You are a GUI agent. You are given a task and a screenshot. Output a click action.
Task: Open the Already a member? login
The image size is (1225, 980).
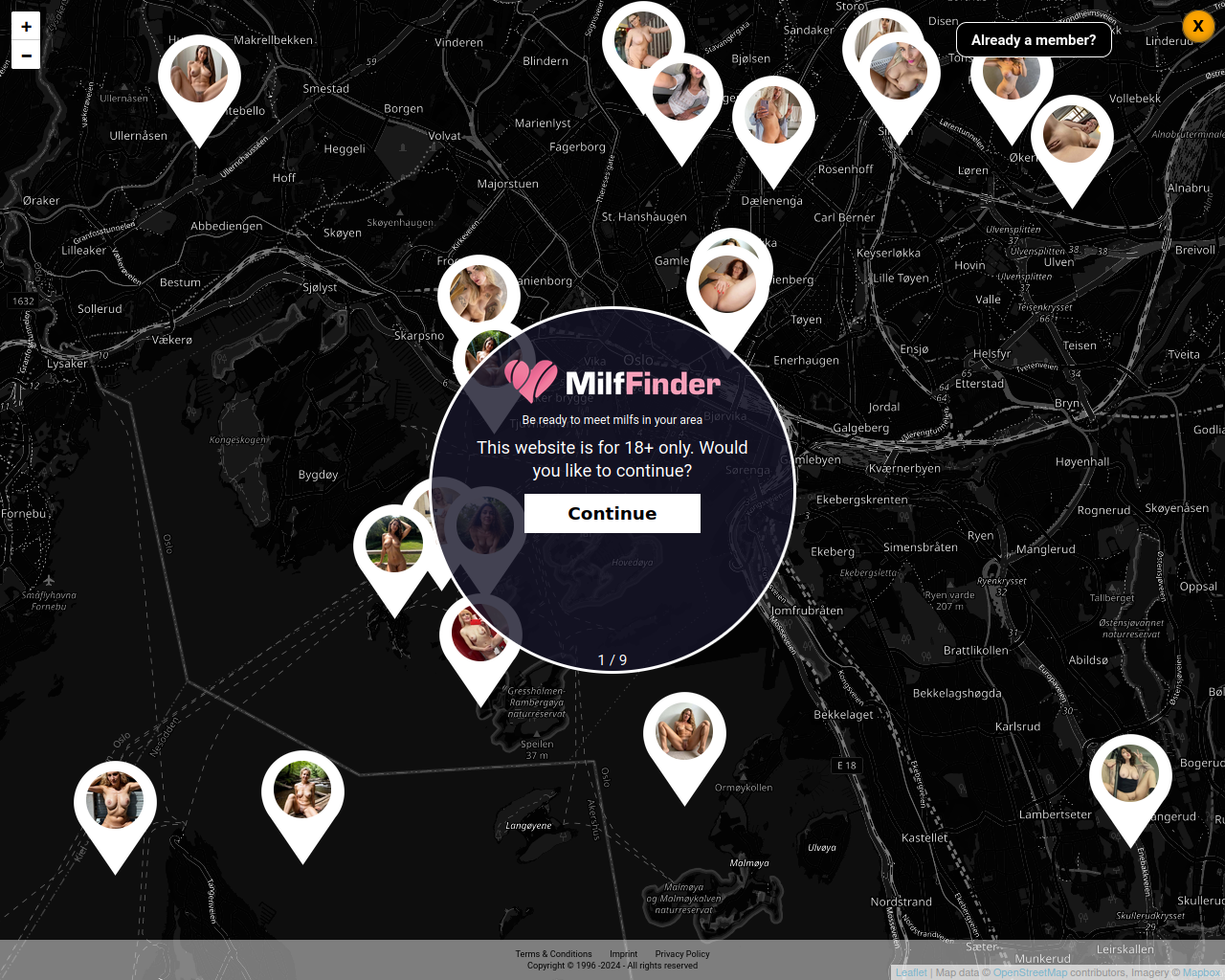[x=1034, y=40]
